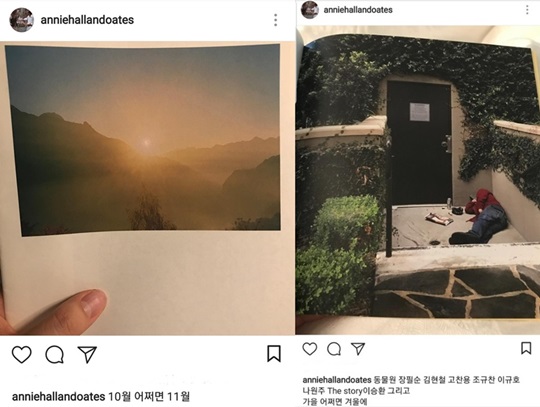This screenshot has height=407, width=540.
Task: Like the right ivy door post
Action: [x=310, y=349]
